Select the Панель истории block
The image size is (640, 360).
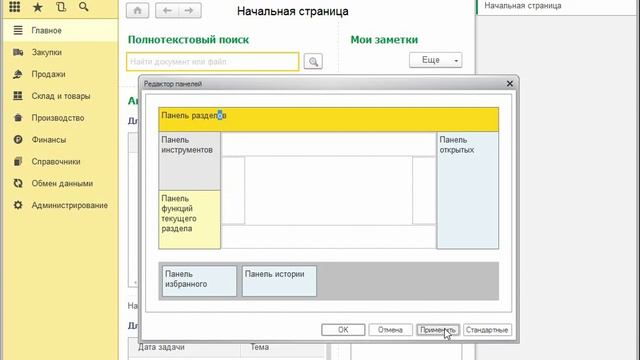tap(279, 281)
